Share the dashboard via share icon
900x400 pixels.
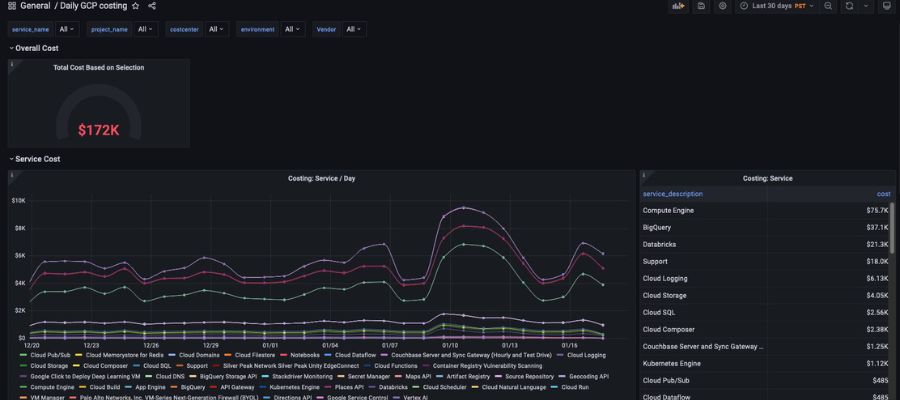click(152, 6)
